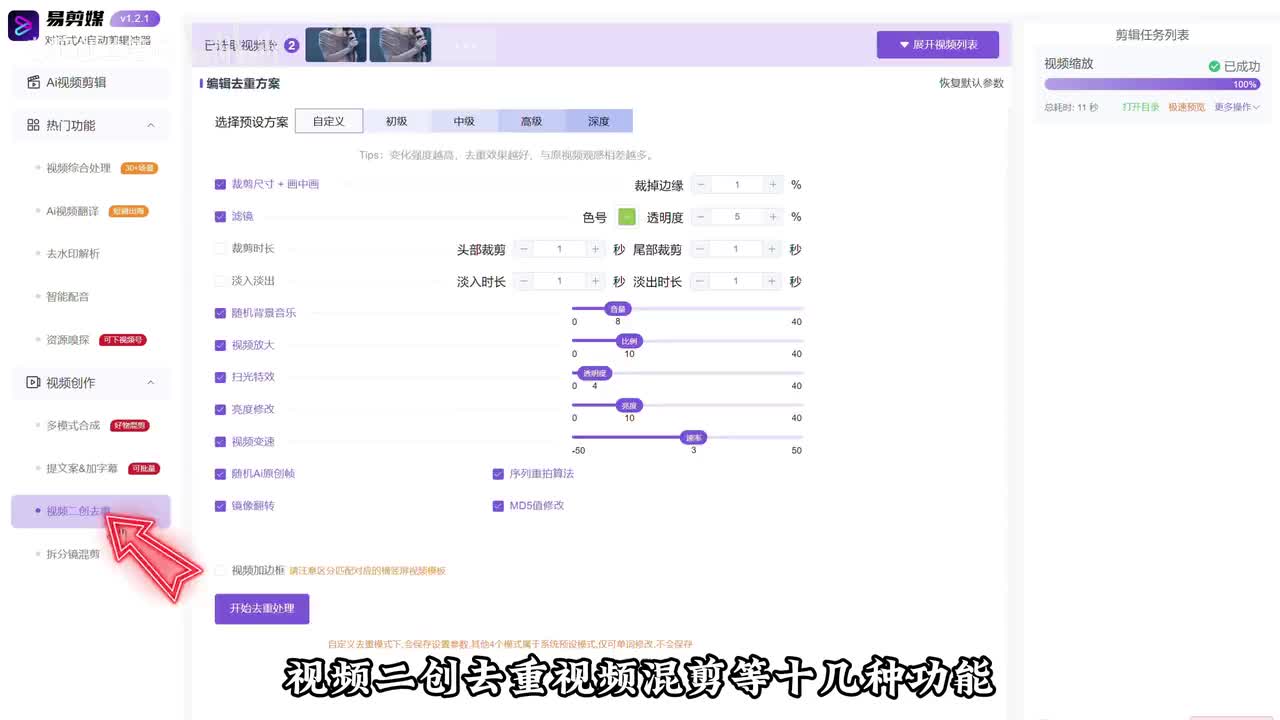Click the 恢复默认参数 link
1280x720 pixels.
(x=970, y=83)
